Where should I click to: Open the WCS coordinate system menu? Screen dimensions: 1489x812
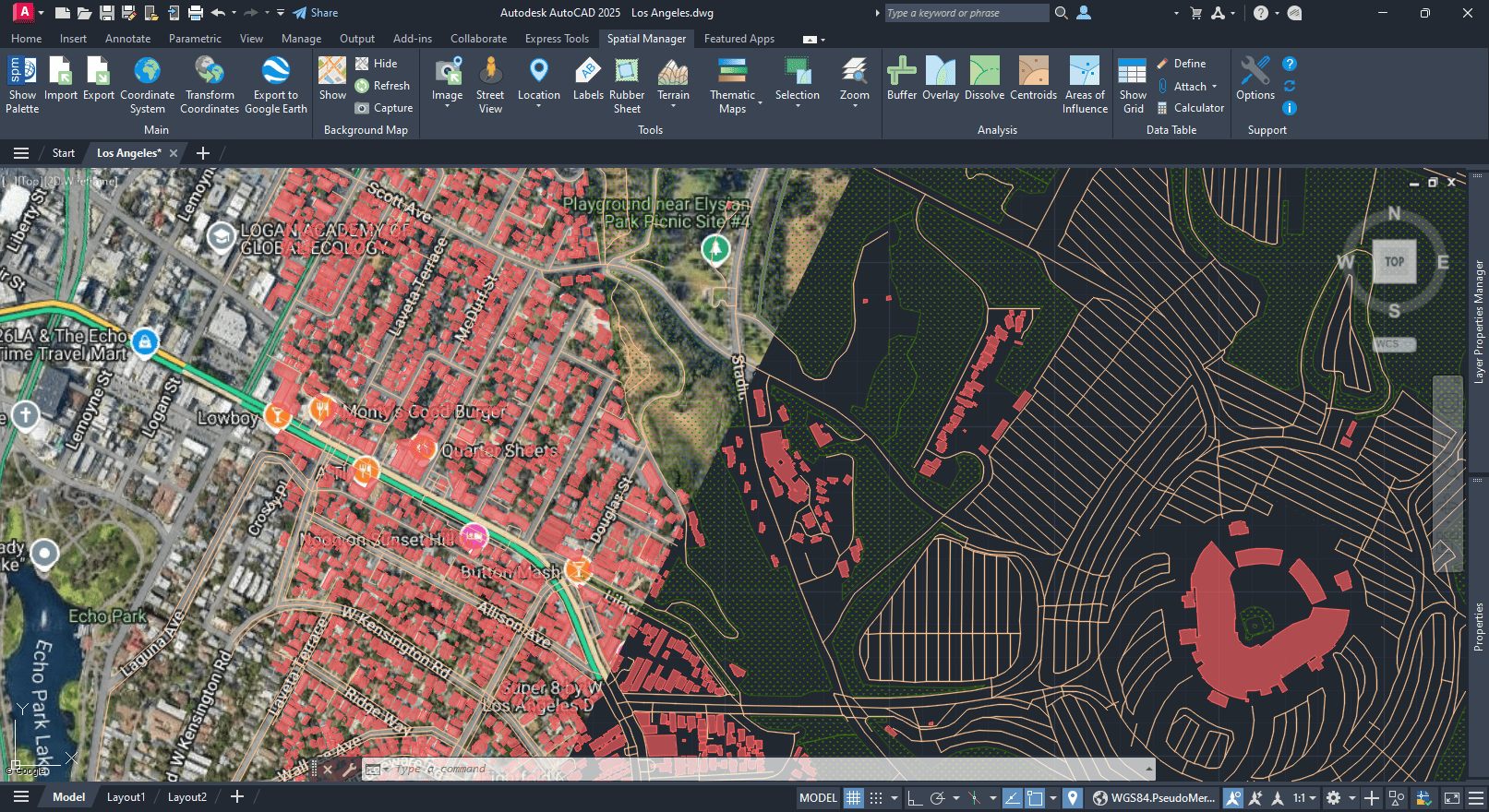pos(1394,344)
